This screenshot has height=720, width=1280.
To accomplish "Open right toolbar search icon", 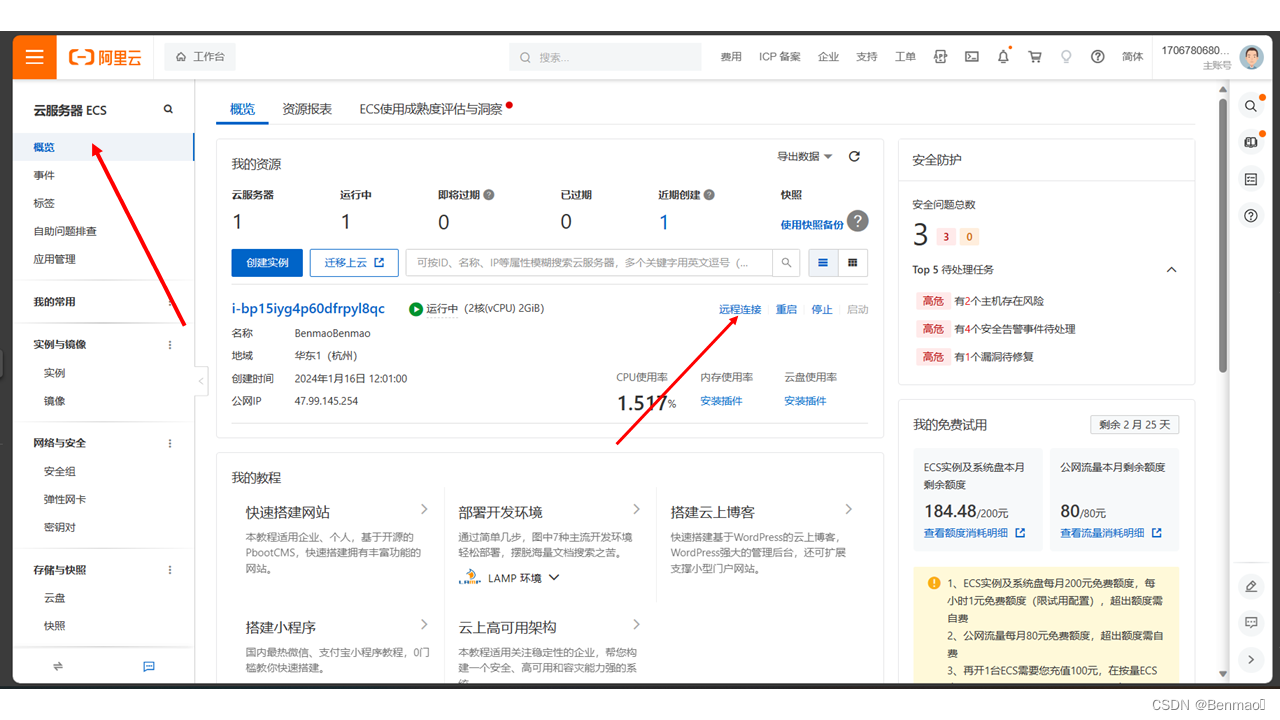I will 1251,105.
